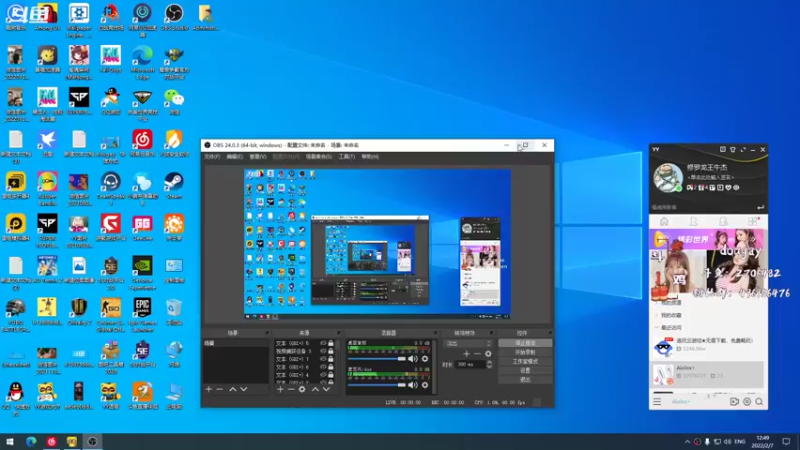This screenshot has width=800, height=450.
Task: Adjust 麦克风/Aux volume slider
Action: (x=377, y=385)
